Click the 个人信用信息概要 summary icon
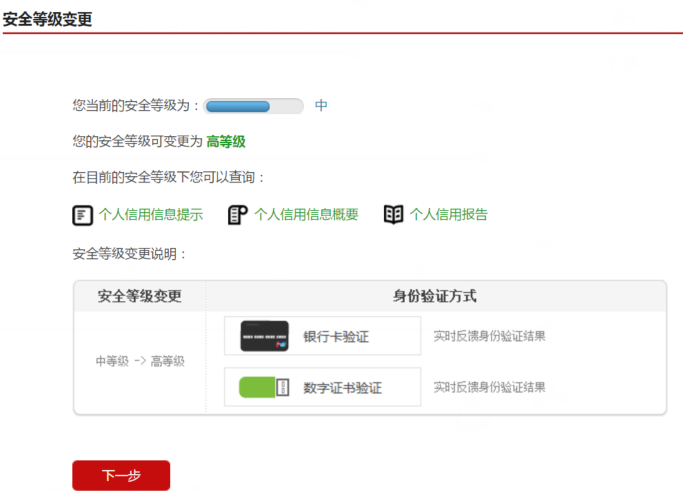Screen dimensions: 683x498 pos(238,215)
